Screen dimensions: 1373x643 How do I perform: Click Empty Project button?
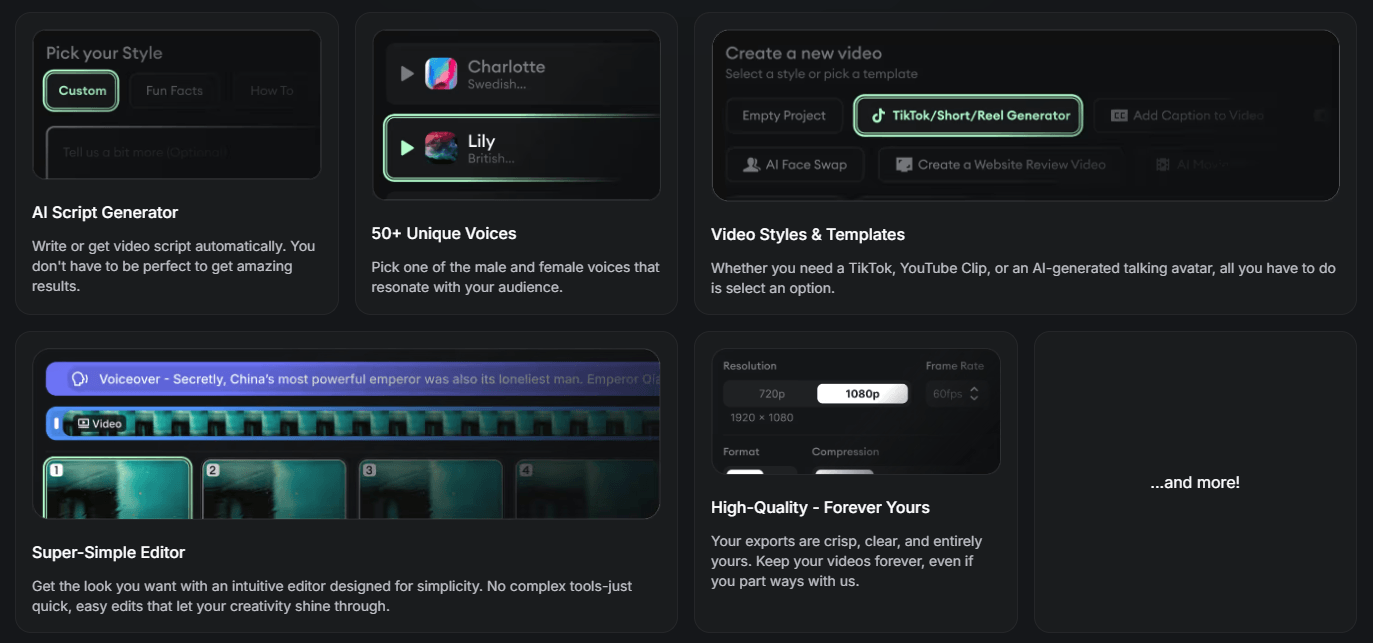[x=784, y=116]
